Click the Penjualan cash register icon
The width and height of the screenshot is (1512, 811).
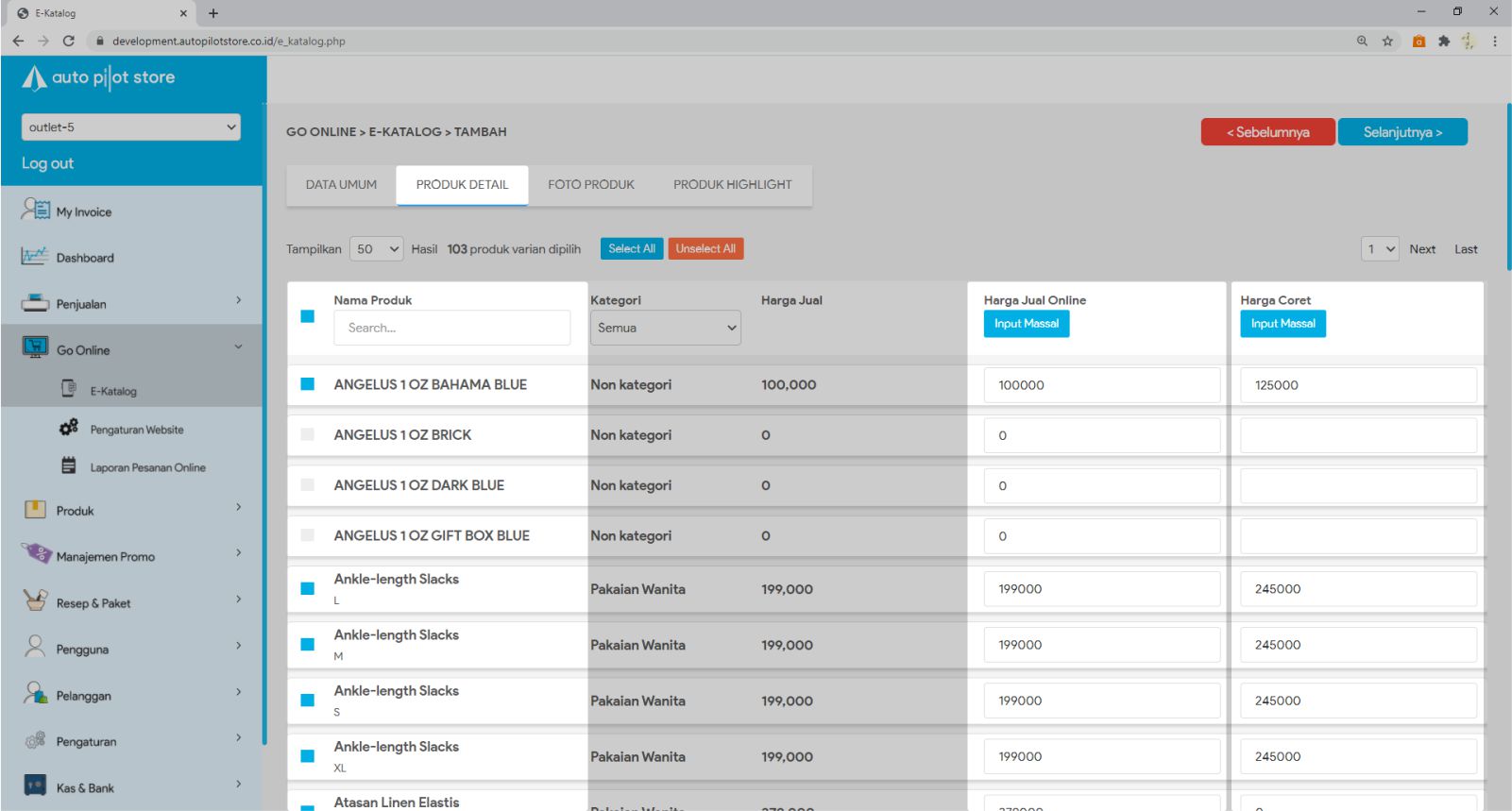click(35, 303)
